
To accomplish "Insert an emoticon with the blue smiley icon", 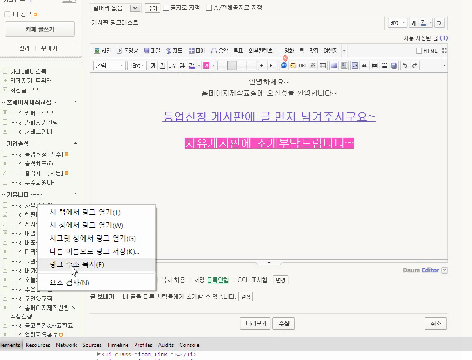I will click(284, 65).
